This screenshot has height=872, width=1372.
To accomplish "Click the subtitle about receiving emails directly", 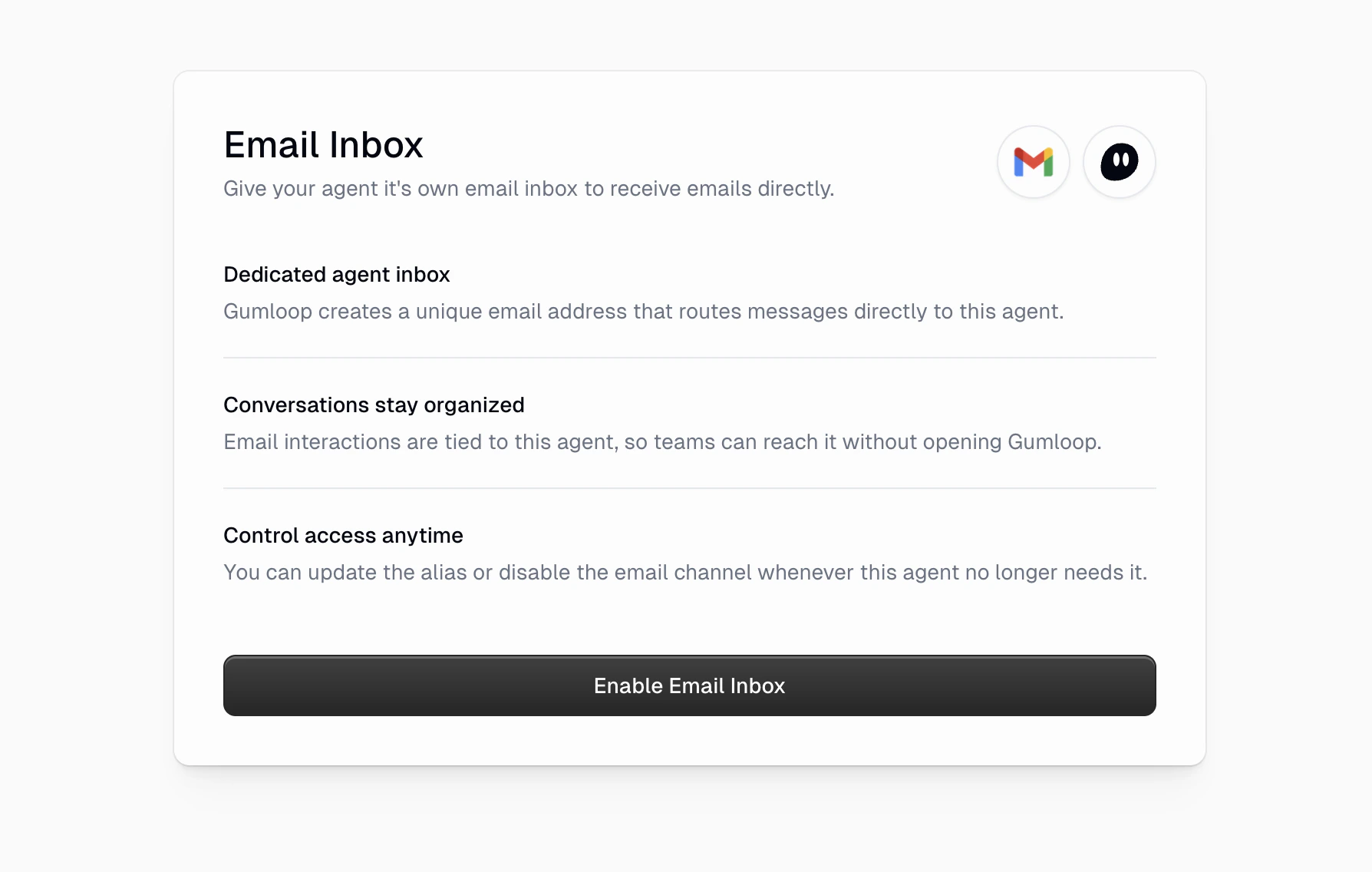I will [529, 188].
